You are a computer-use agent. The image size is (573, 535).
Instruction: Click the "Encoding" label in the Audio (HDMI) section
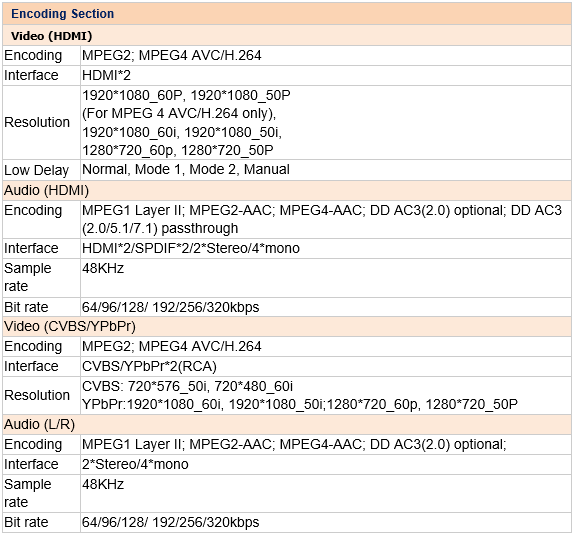click(x=33, y=211)
